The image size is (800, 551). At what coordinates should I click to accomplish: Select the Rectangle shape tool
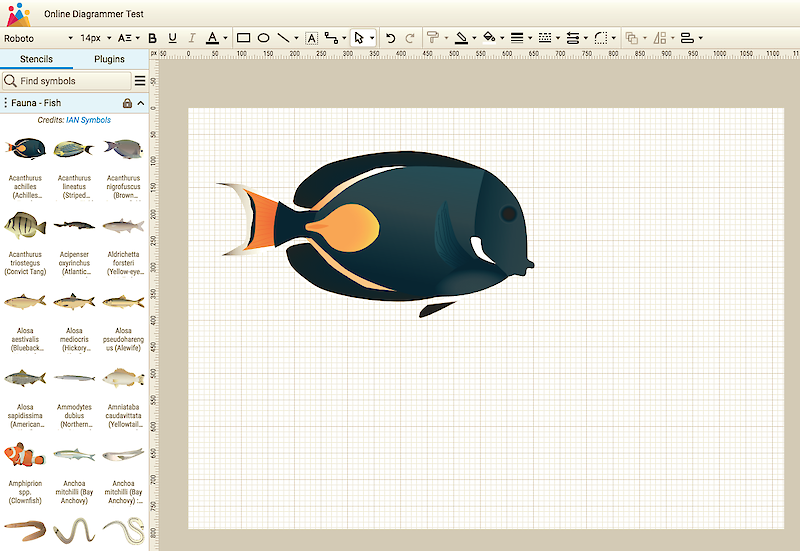coord(243,38)
